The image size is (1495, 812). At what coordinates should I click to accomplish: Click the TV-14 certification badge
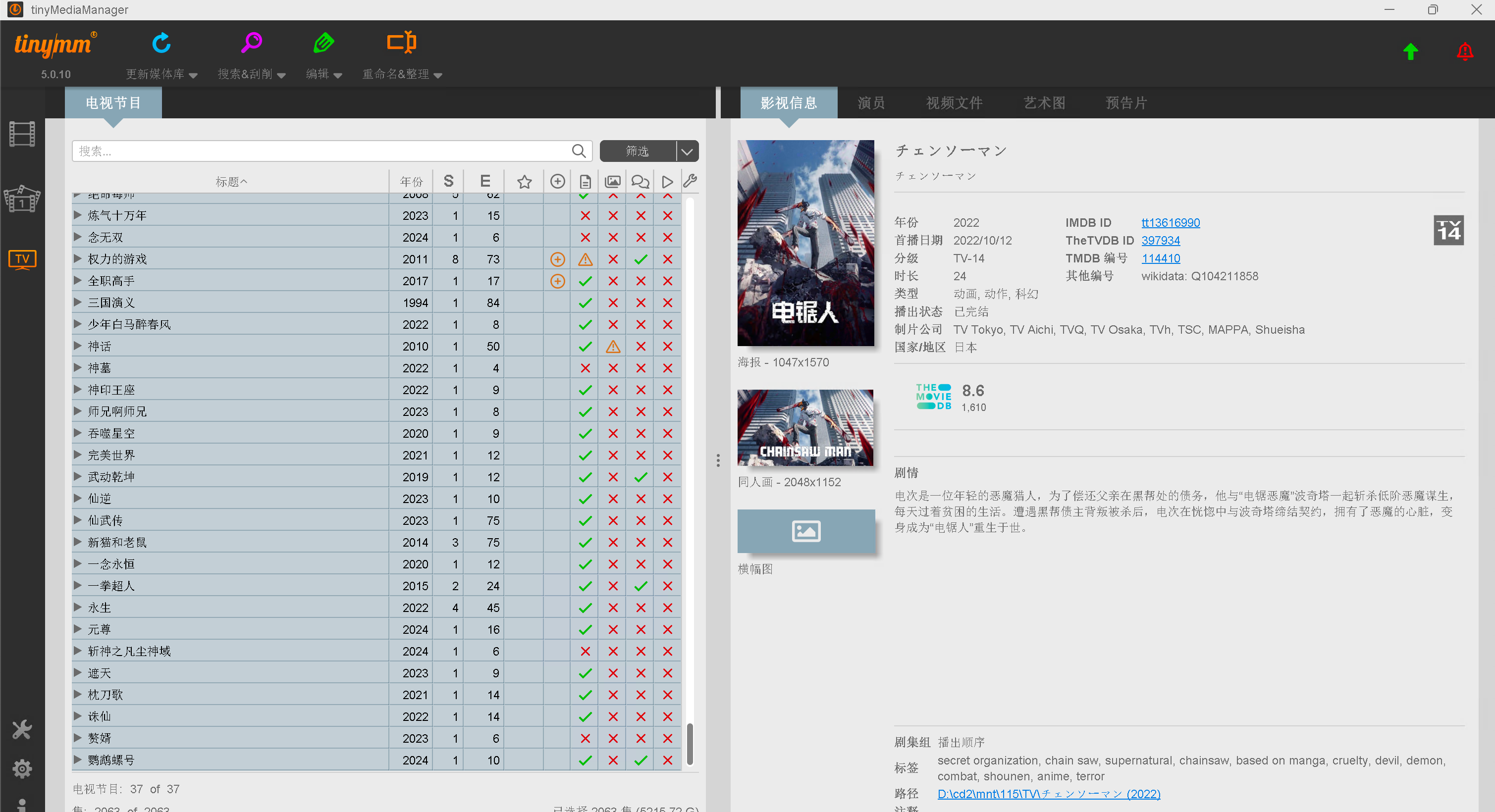click(x=1448, y=230)
